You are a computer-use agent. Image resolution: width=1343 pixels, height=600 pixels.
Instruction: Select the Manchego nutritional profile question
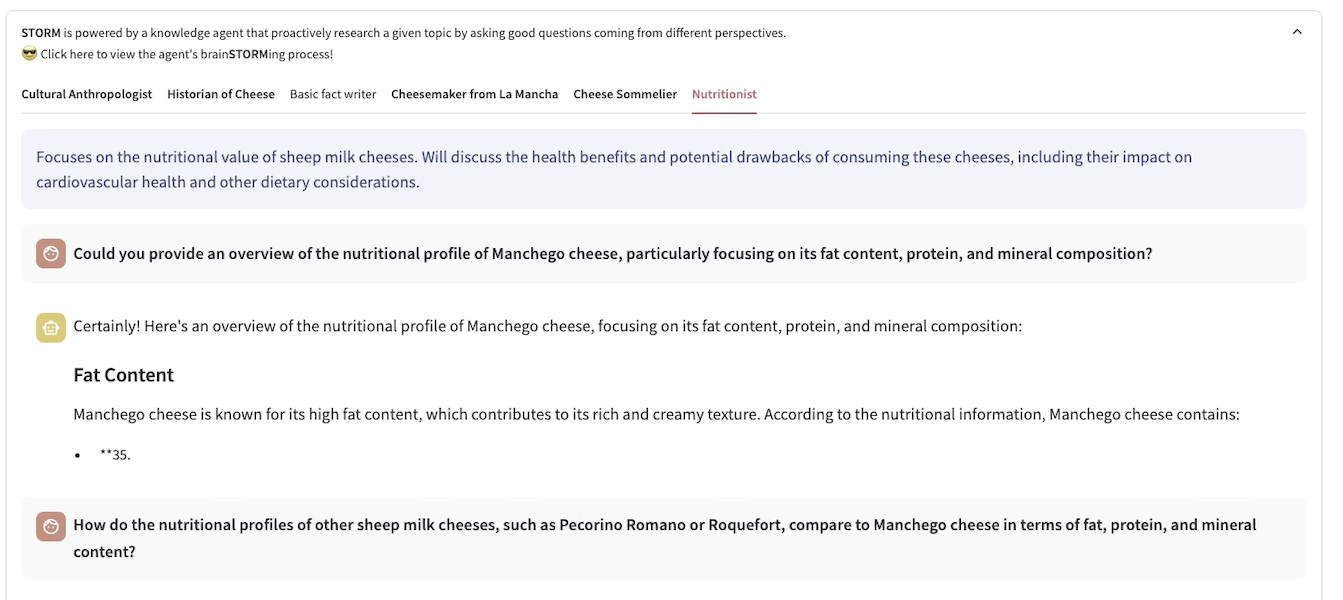click(x=613, y=253)
